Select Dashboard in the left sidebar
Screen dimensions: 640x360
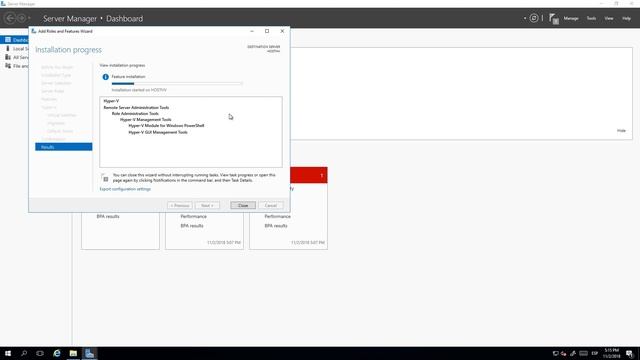point(15,40)
